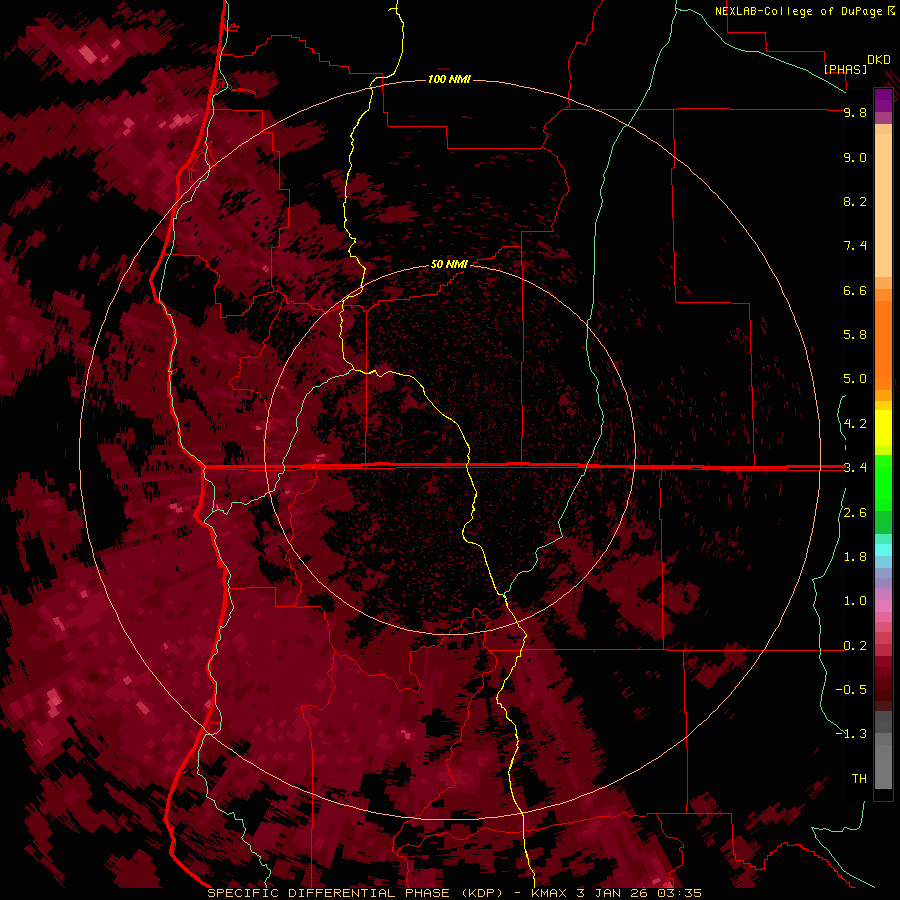The width and height of the screenshot is (900, 900).
Task: Select the 0.2 value on the scale
Action: [x=855, y=646]
